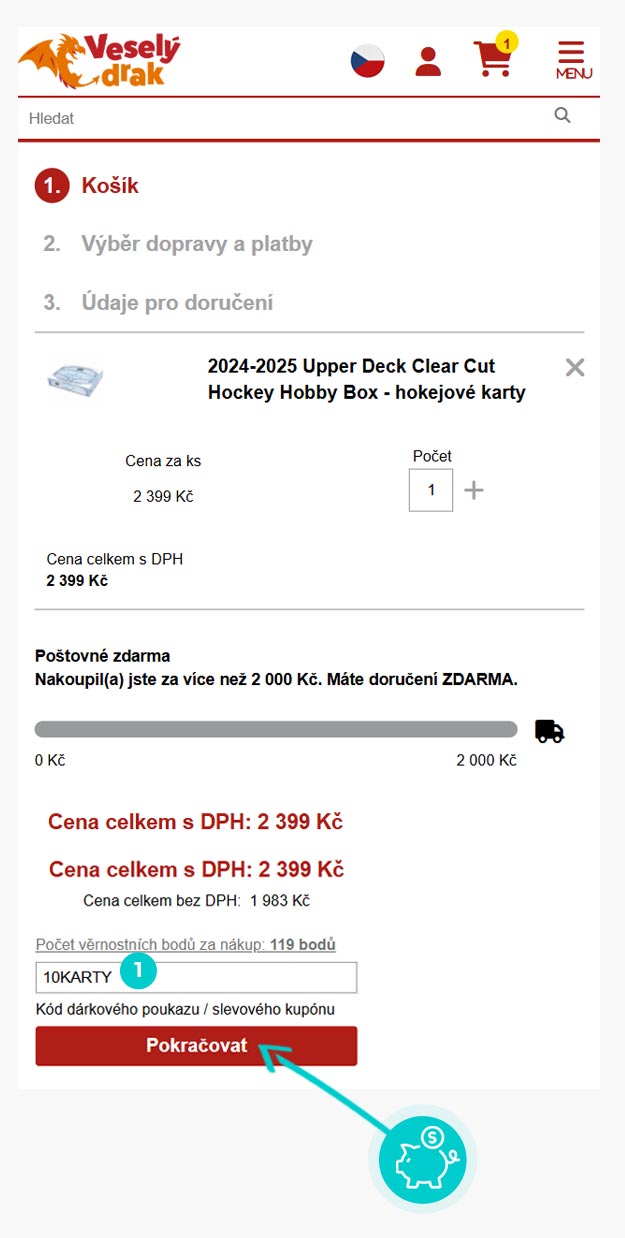Remove the hockey box from cart
Screen dimensions: 625x1238
[574, 367]
